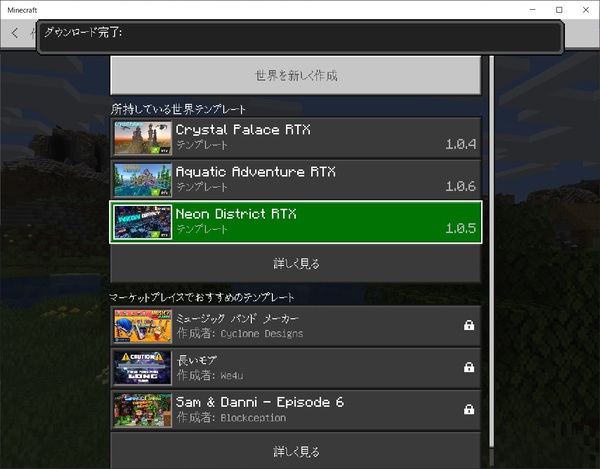Open the Sam & Danni - Episode 6 title

[260, 402]
